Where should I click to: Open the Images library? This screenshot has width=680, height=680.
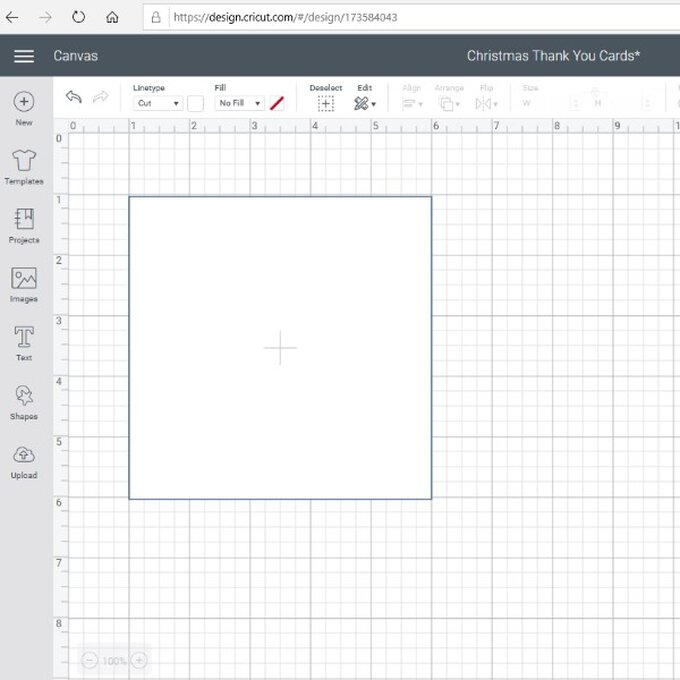coord(24,279)
